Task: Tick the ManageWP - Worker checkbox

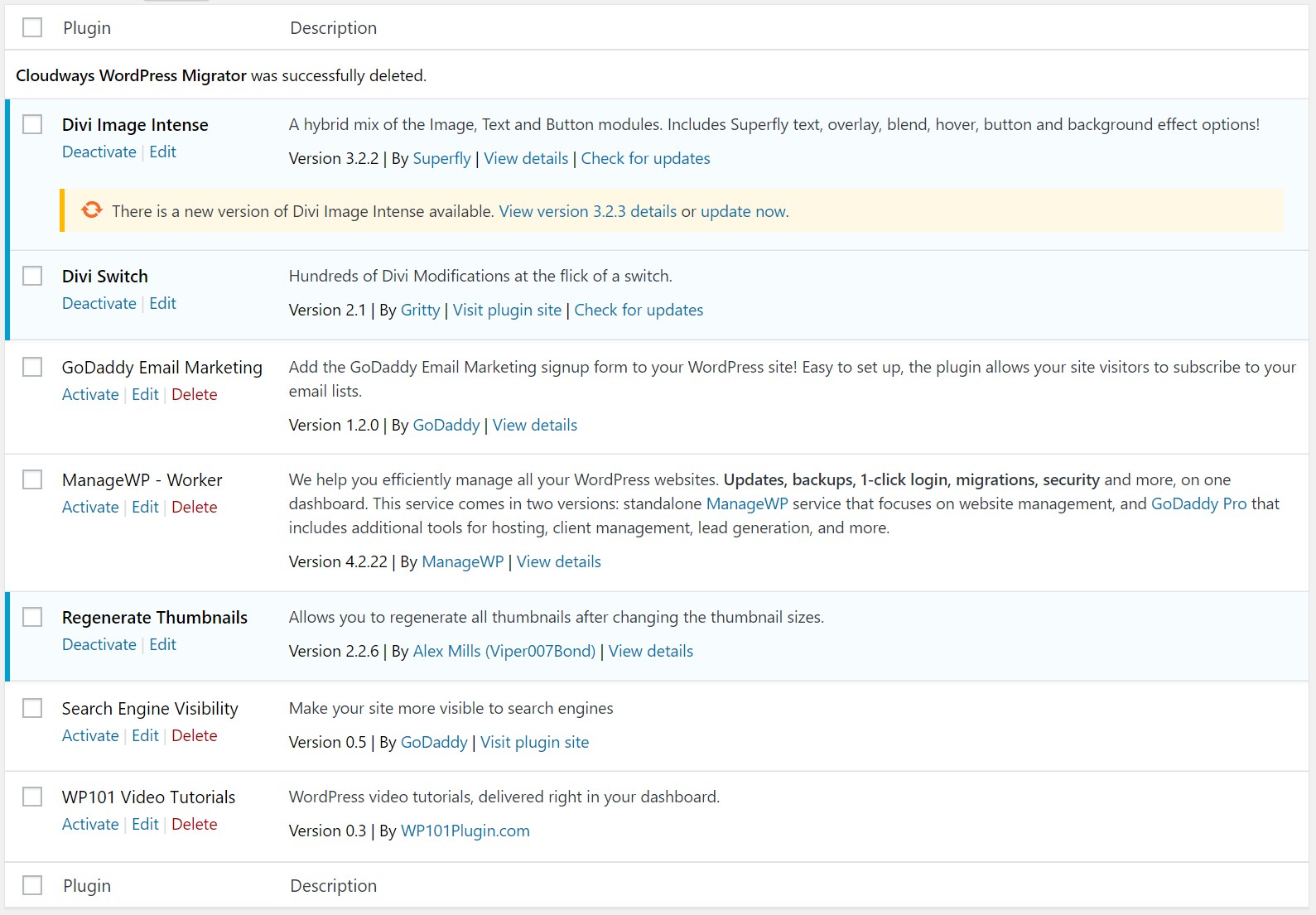Action: (32, 479)
